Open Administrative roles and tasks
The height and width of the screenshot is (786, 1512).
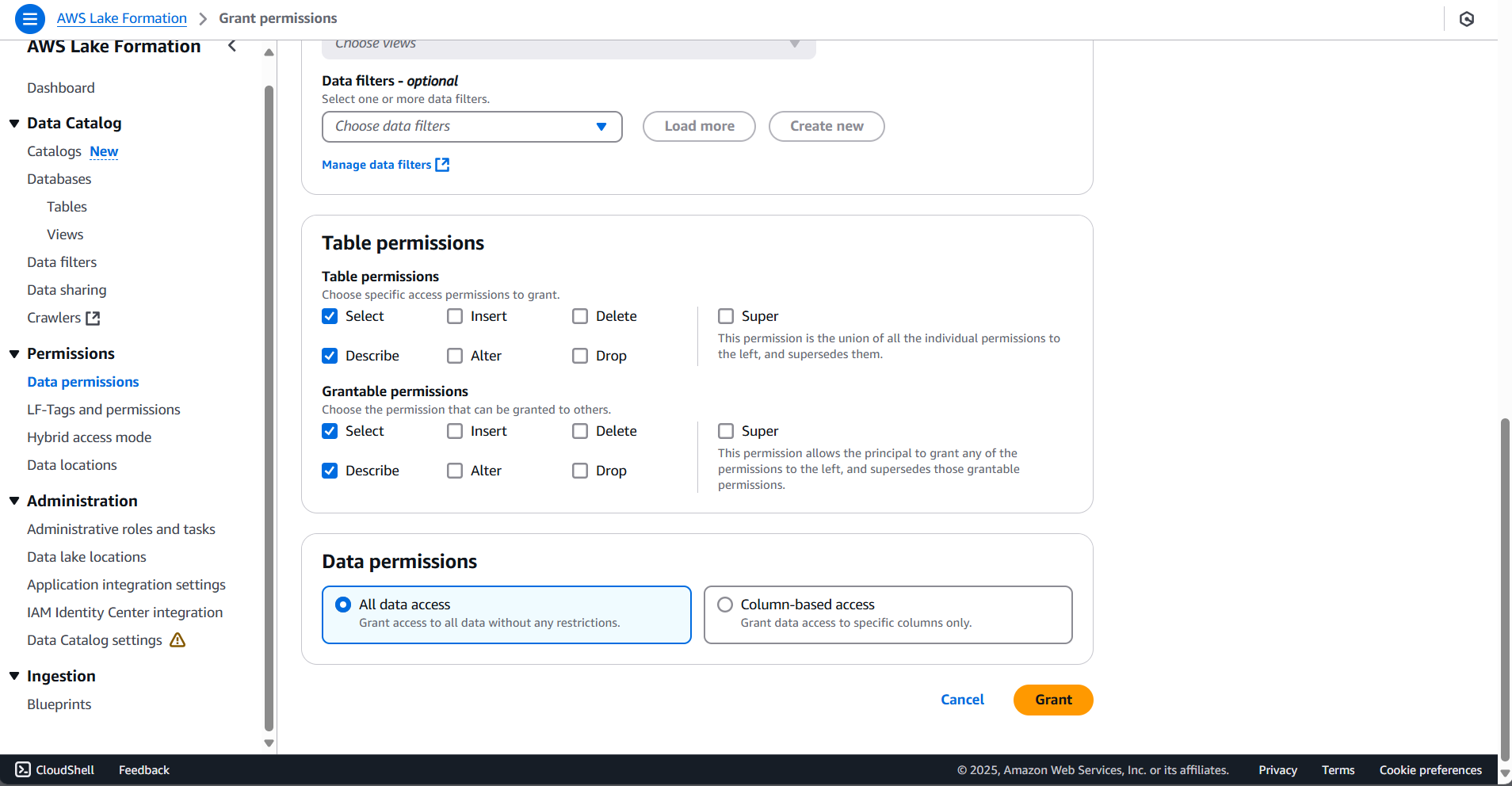(x=121, y=529)
